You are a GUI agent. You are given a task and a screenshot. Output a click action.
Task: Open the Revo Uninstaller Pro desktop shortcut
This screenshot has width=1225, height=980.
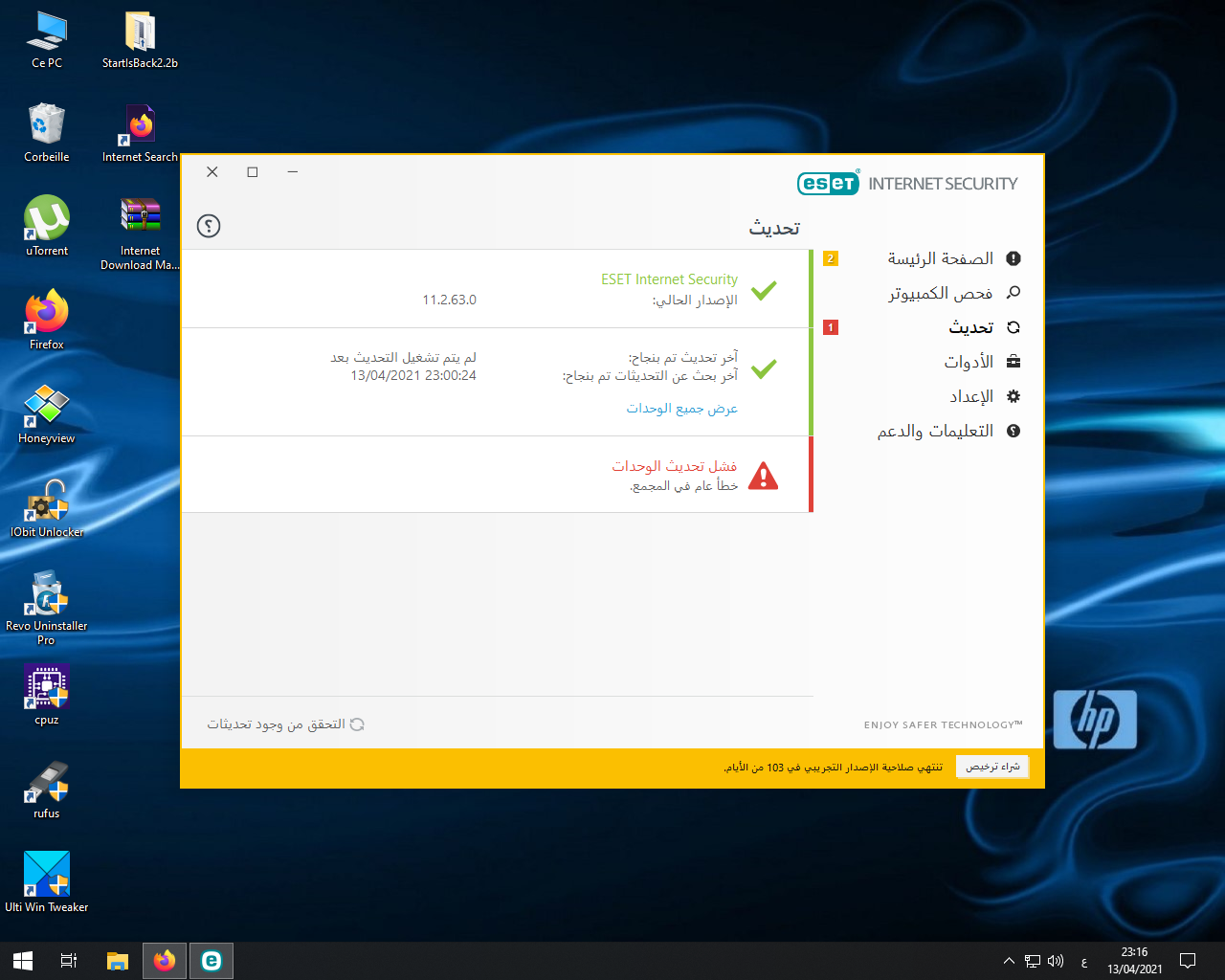(x=47, y=609)
